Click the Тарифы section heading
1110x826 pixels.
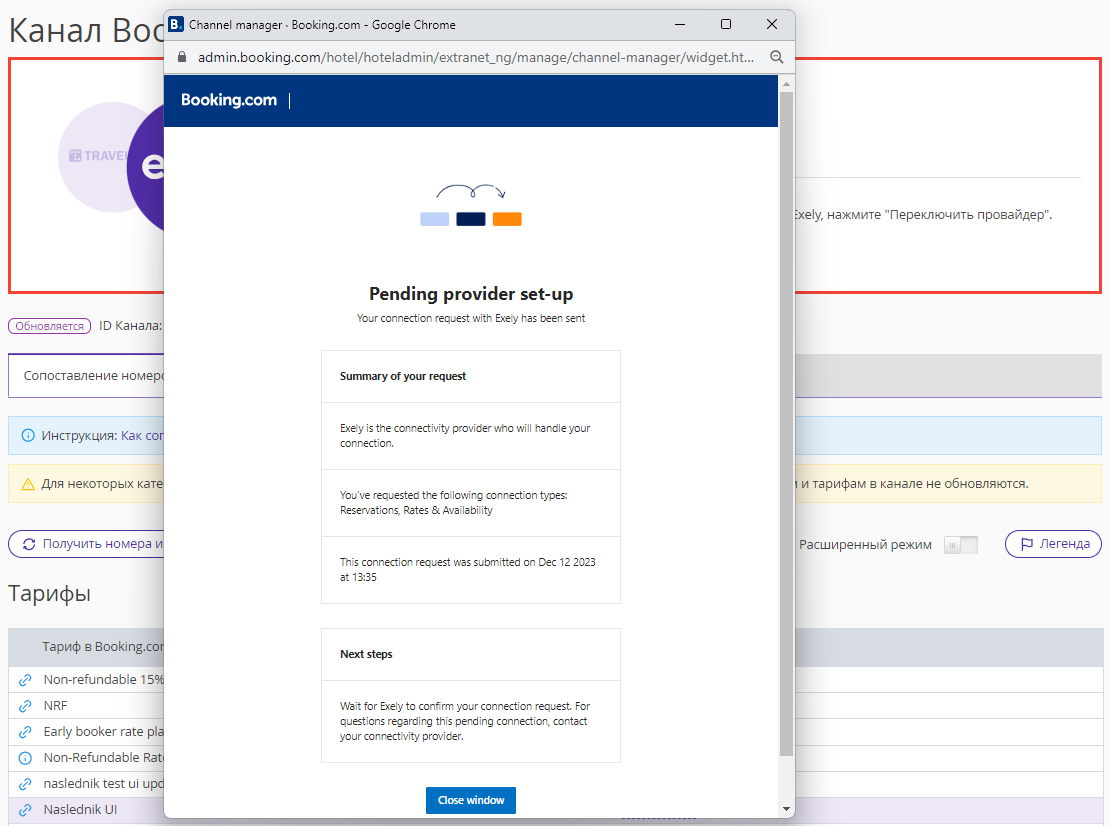50,593
